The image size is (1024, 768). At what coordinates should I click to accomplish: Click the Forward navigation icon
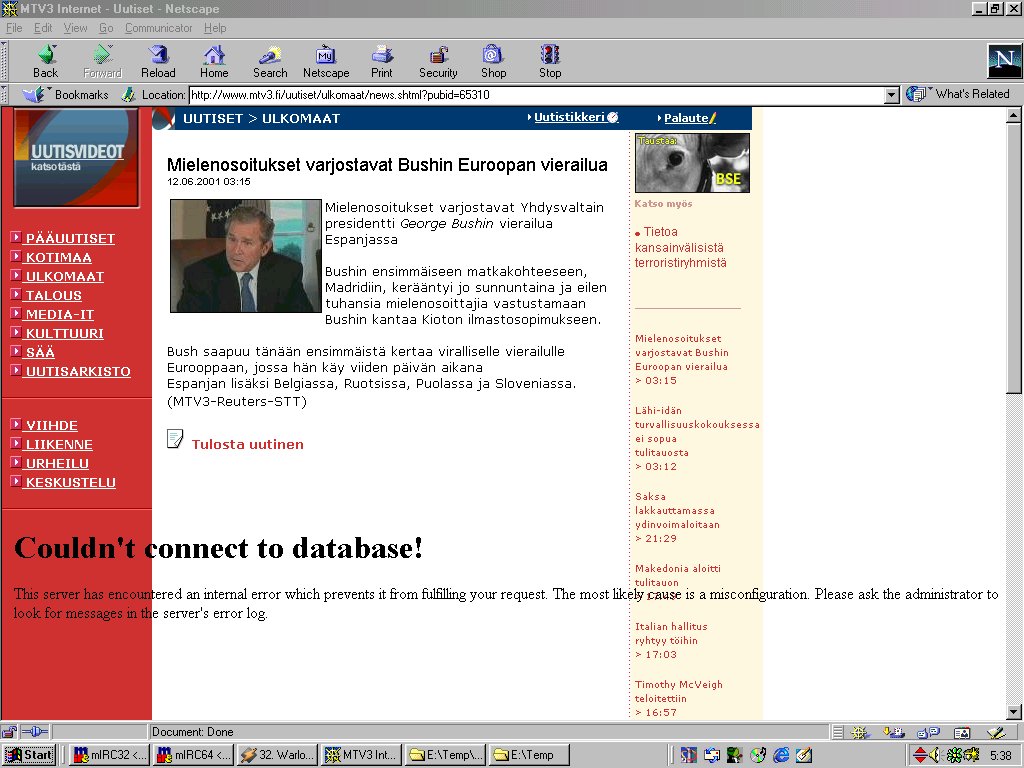click(103, 61)
